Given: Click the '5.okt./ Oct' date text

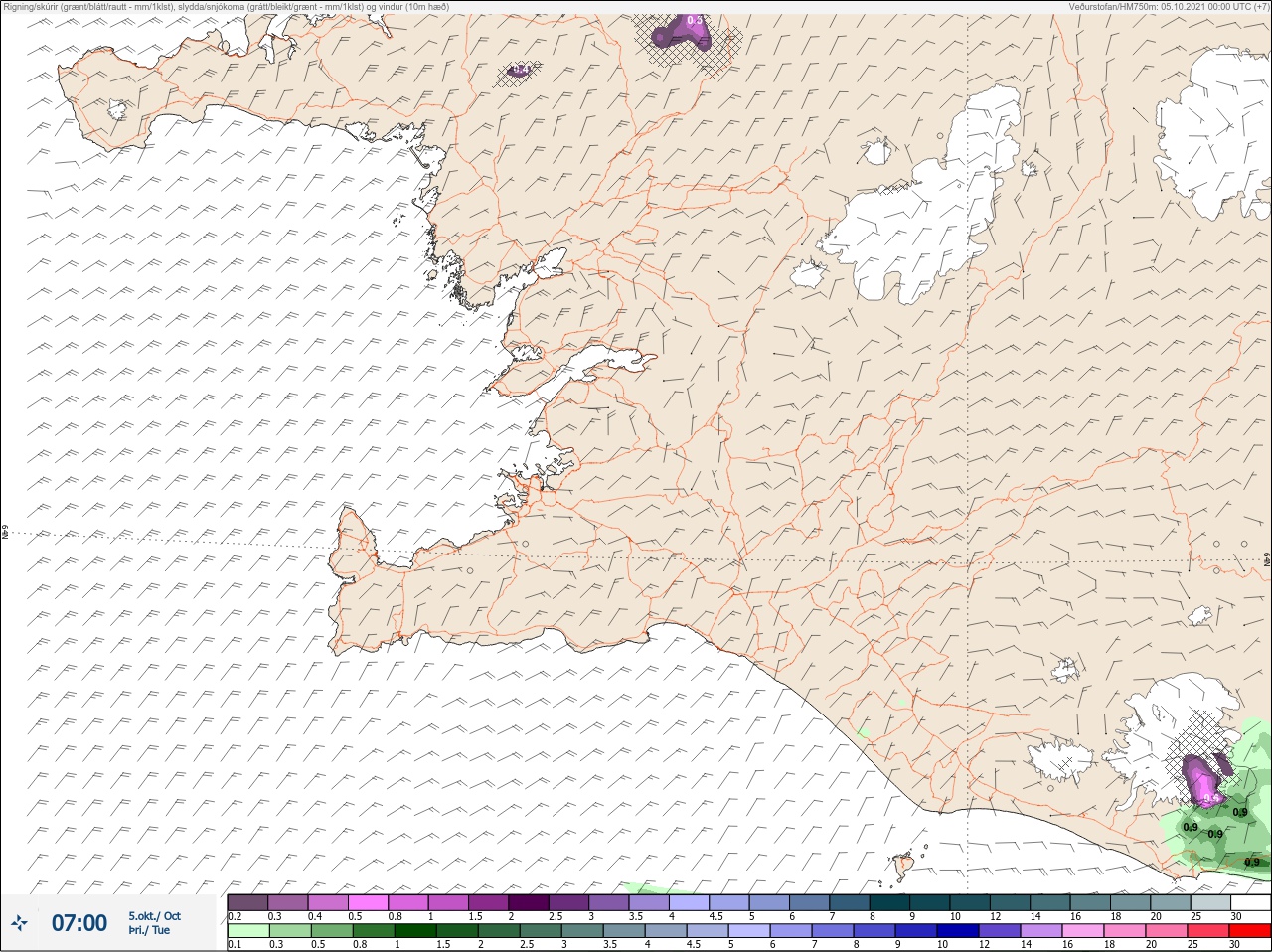Looking at the screenshot, I should pyautogui.click(x=154, y=915).
